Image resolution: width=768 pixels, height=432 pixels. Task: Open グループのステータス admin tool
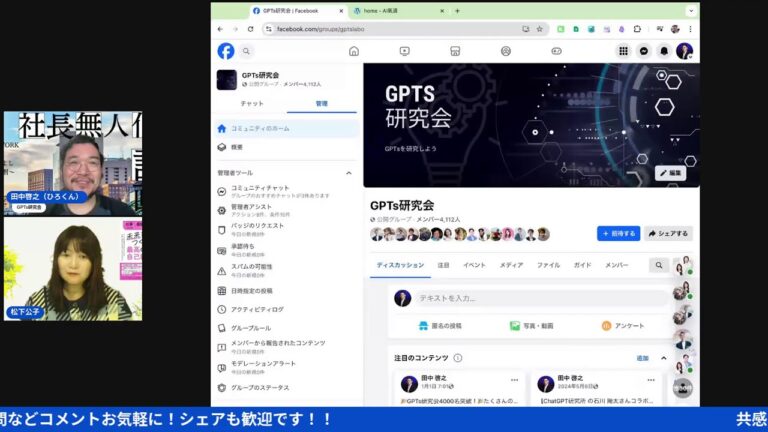(x=287, y=387)
